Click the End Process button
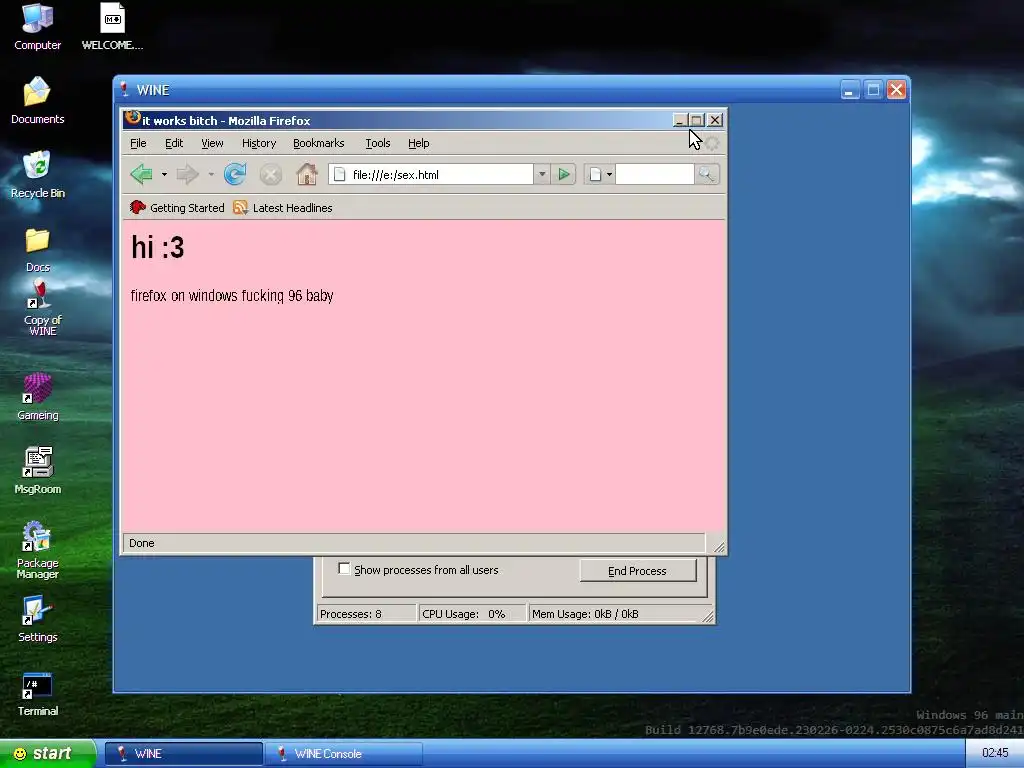This screenshot has width=1024, height=768. click(x=637, y=571)
